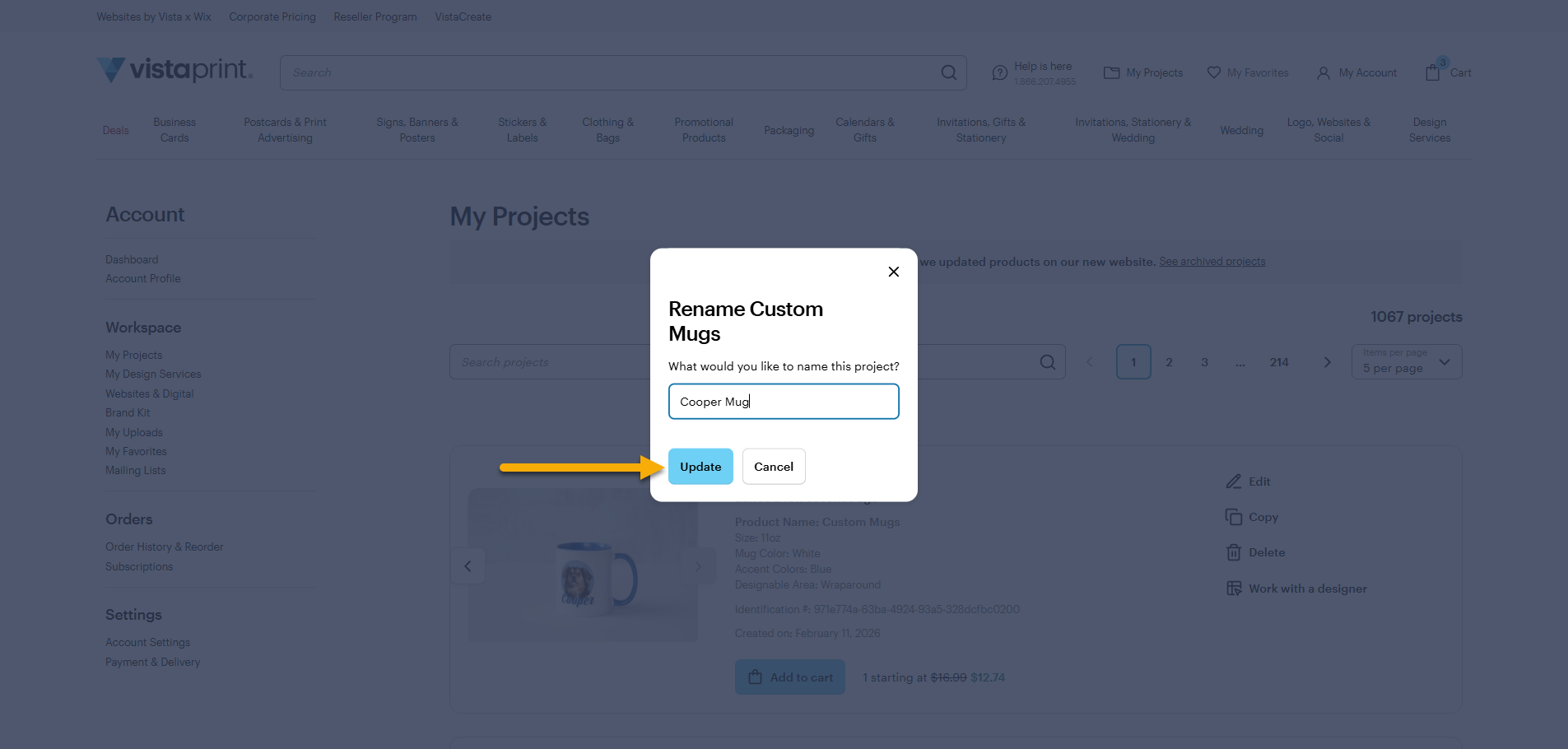This screenshot has height=749, width=1568.
Task: Click the Add to cart button
Action: [790, 677]
